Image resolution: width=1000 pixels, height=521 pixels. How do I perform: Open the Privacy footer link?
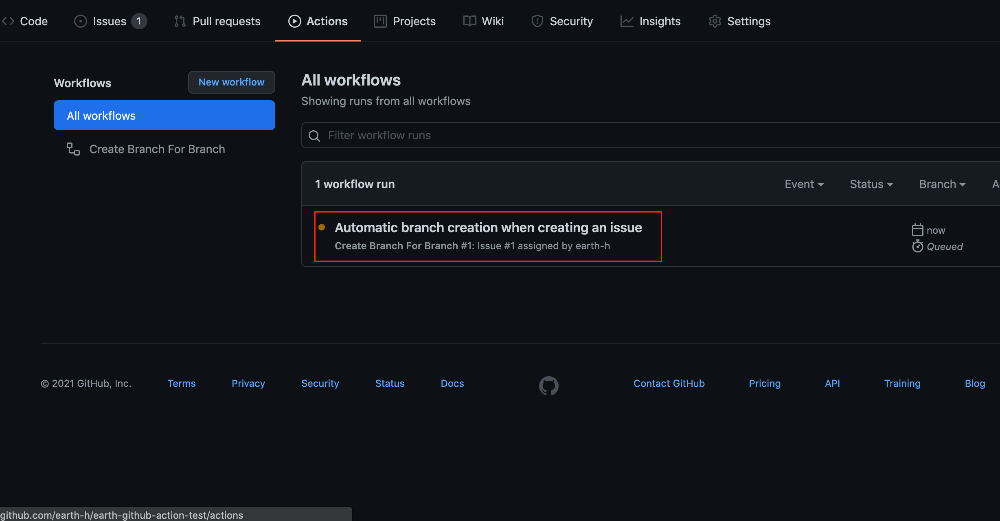[x=248, y=383]
